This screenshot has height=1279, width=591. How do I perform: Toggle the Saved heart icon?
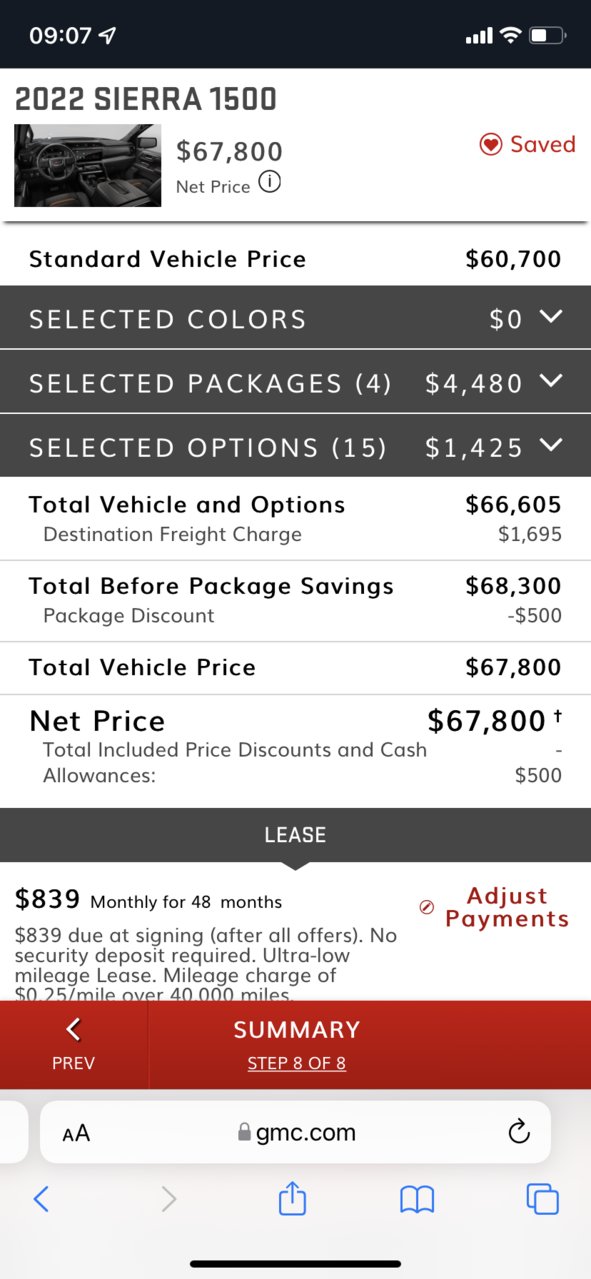pyautogui.click(x=490, y=145)
